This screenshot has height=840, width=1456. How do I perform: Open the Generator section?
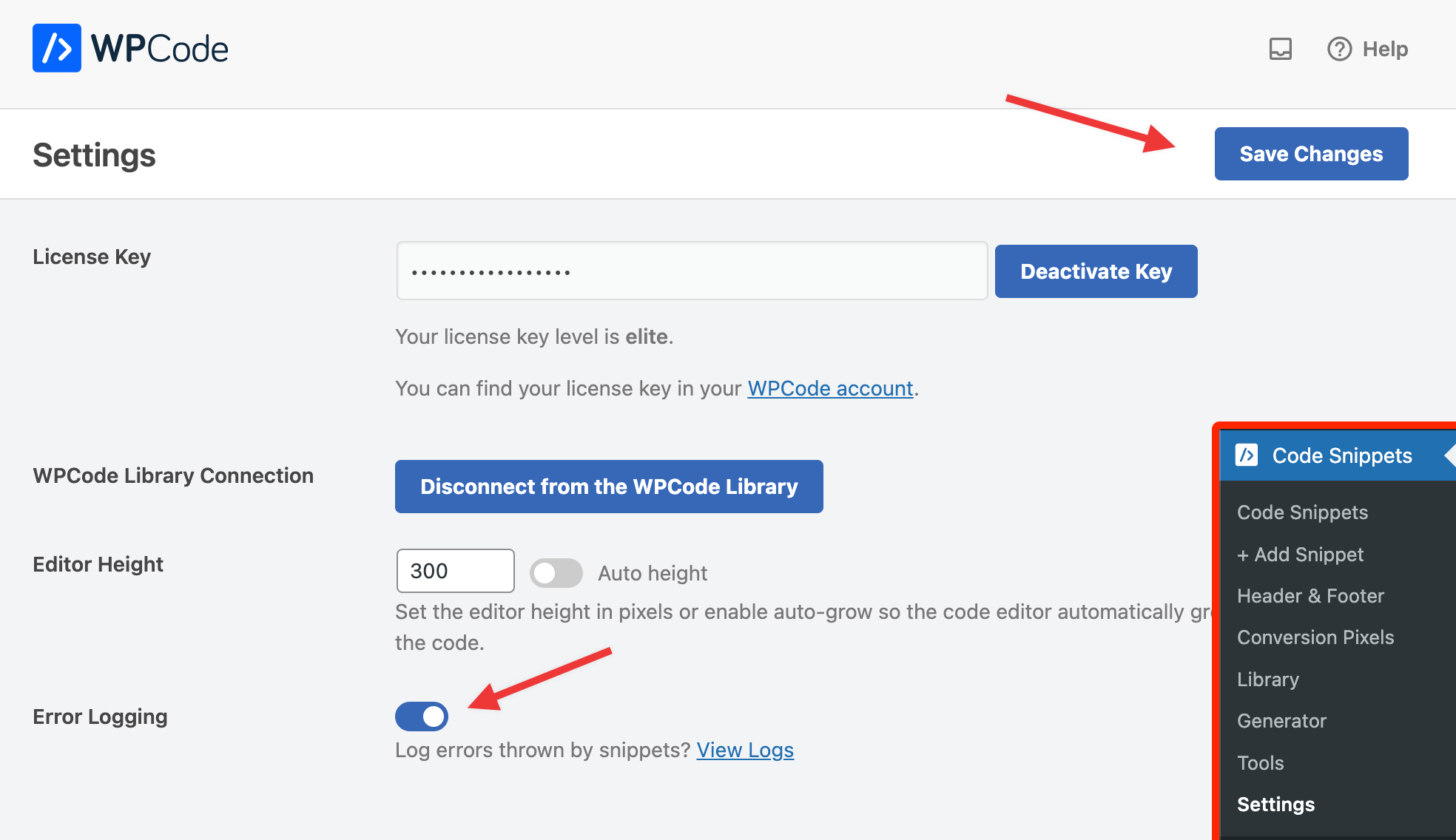coord(1281,720)
